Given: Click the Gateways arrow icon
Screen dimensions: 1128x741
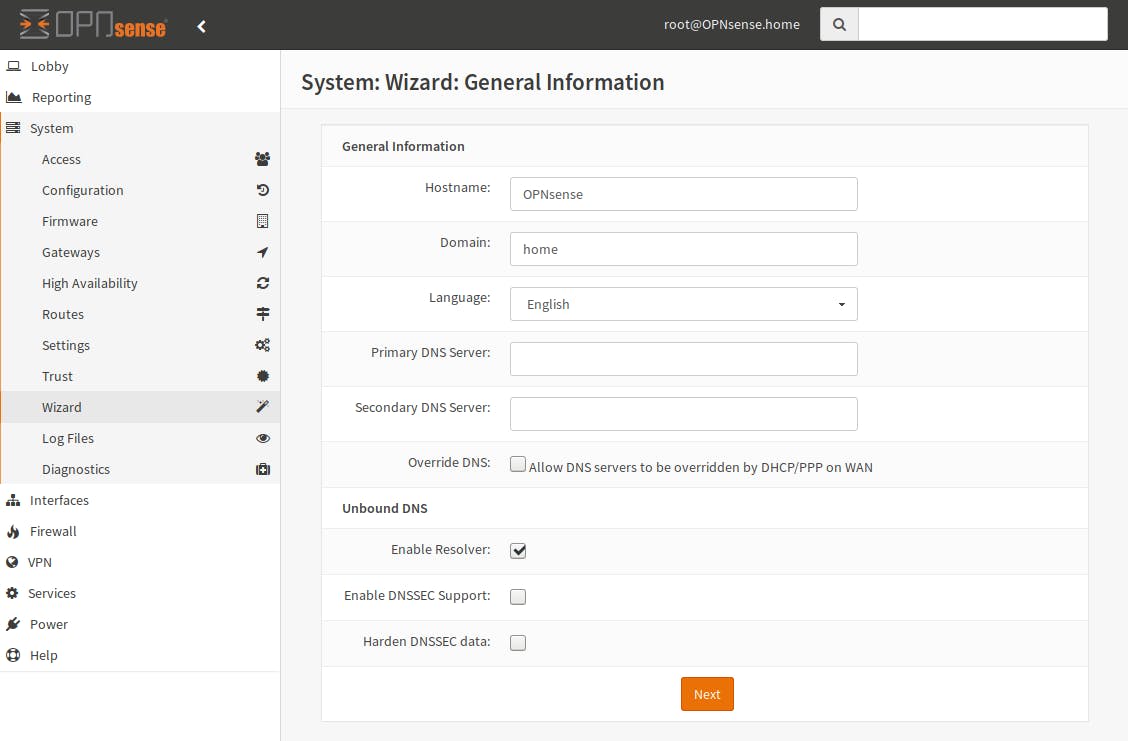Looking at the screenshot, I should click(263, 252).
